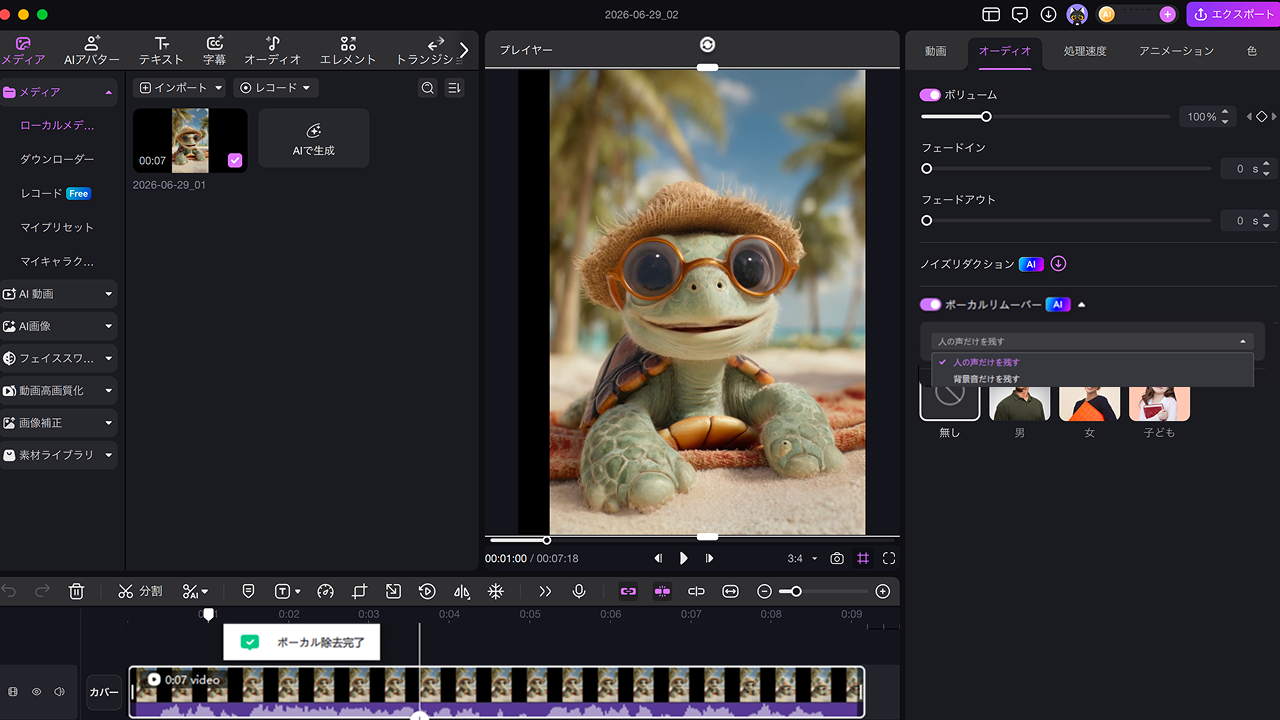Select the crop tool in the timeline toolbar
Viewport: 1280px width, 720px height.
click(x=359, y=591)
